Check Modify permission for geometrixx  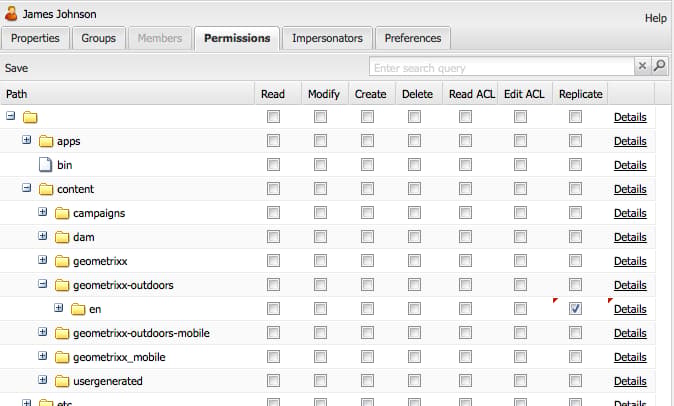[320, 261]
